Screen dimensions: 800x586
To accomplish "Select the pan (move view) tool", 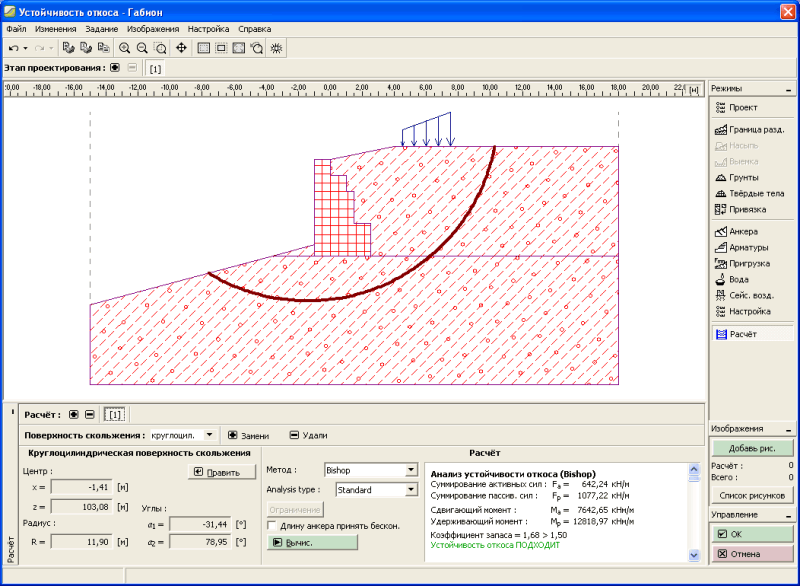I will click(181, 47).
